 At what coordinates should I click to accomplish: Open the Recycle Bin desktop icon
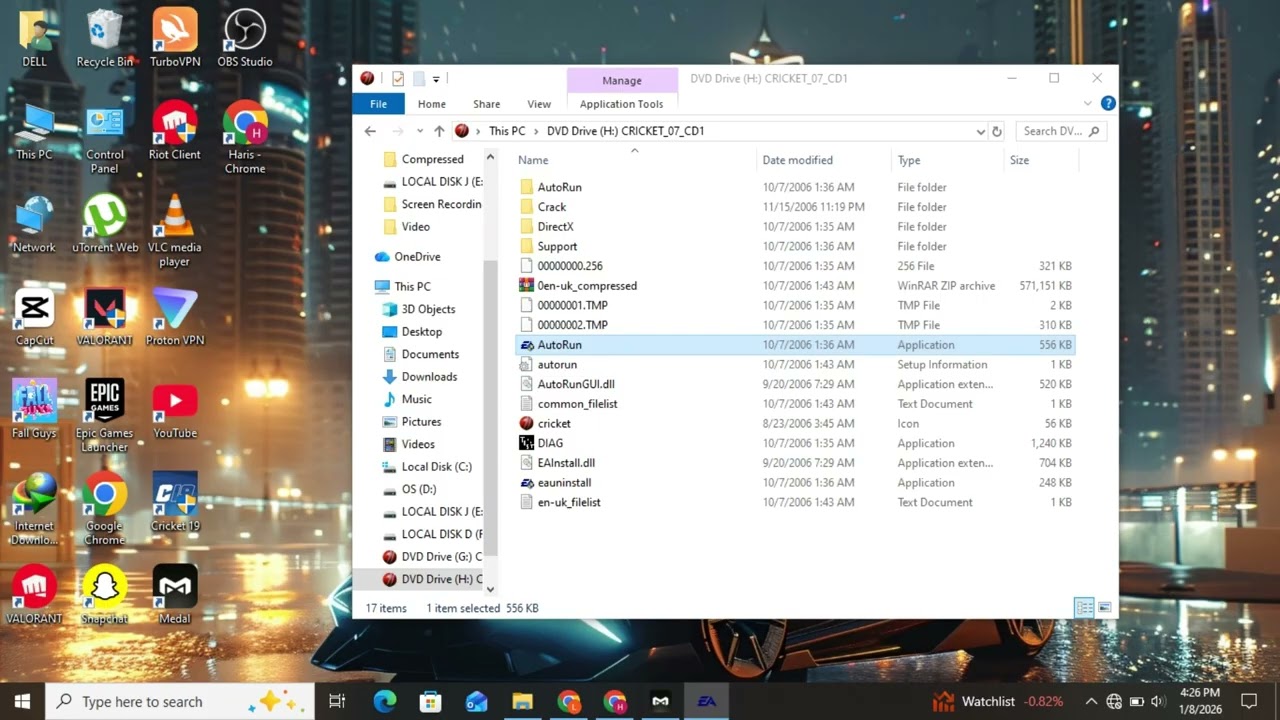pos(104,38)
